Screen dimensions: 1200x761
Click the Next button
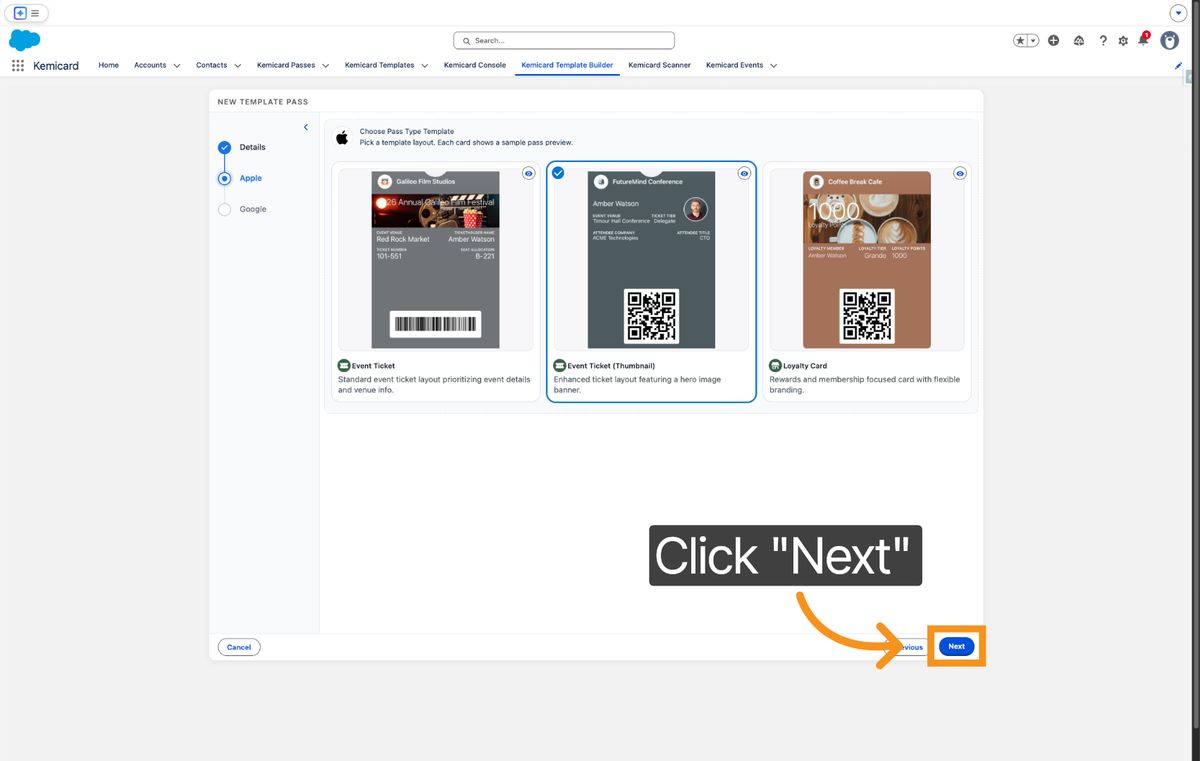(x=957, y=646)
